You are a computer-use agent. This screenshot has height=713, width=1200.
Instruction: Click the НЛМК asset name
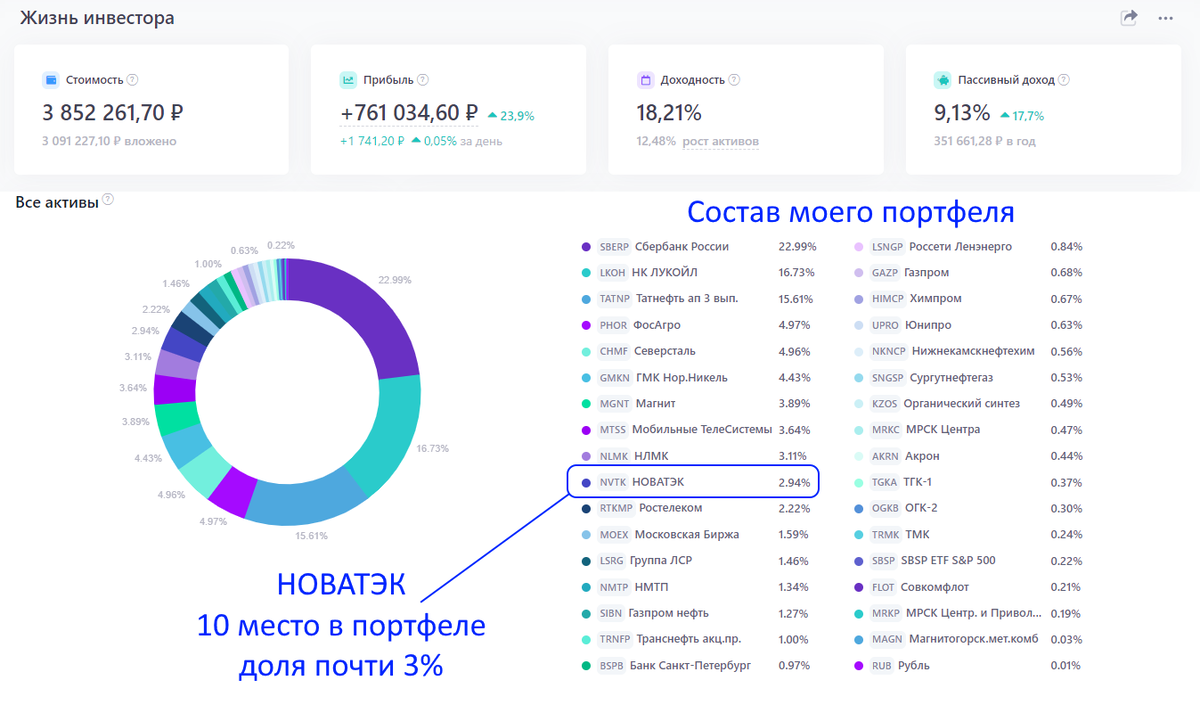click(653, 456)
